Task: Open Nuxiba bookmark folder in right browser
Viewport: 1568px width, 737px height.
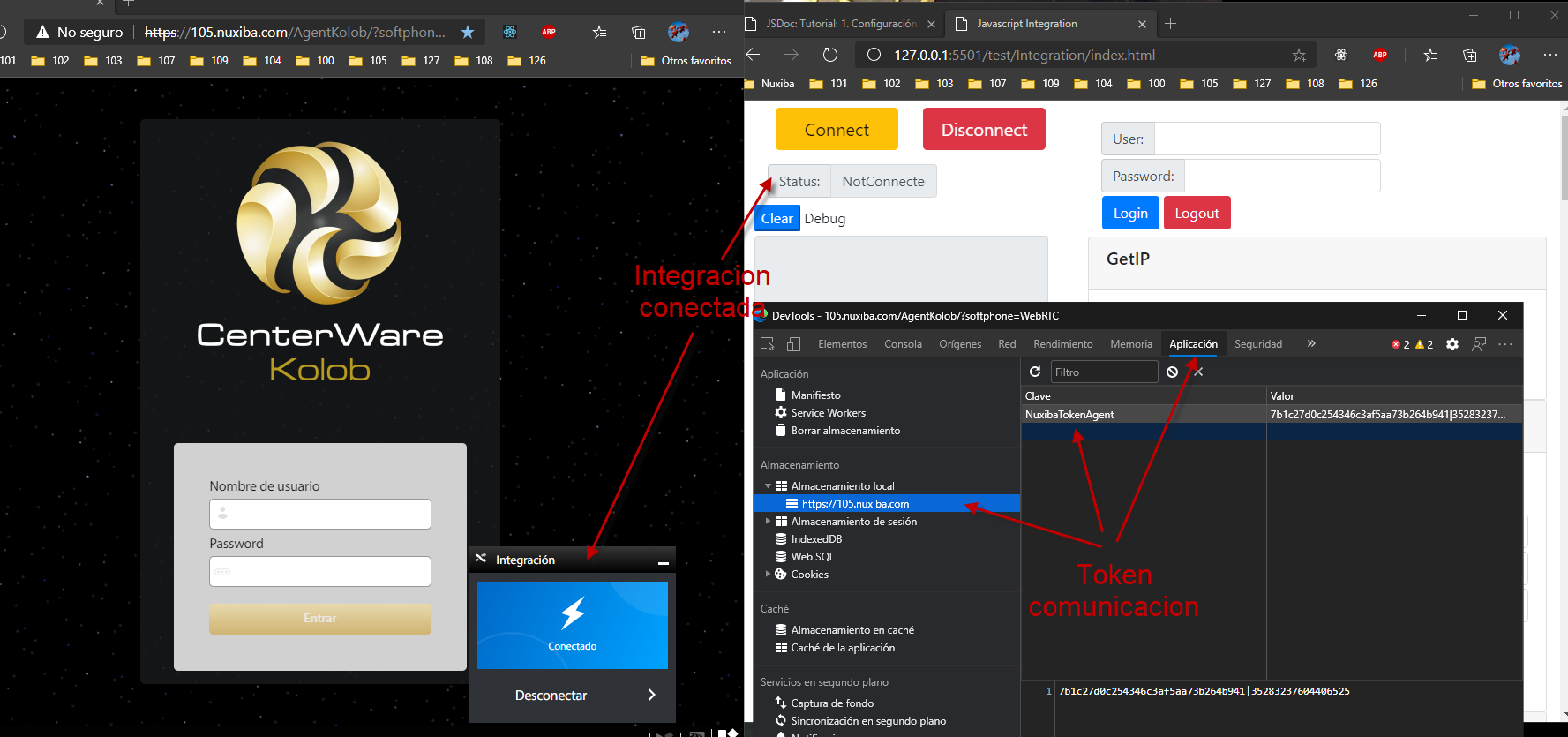Action: click(x=770, y=84)
